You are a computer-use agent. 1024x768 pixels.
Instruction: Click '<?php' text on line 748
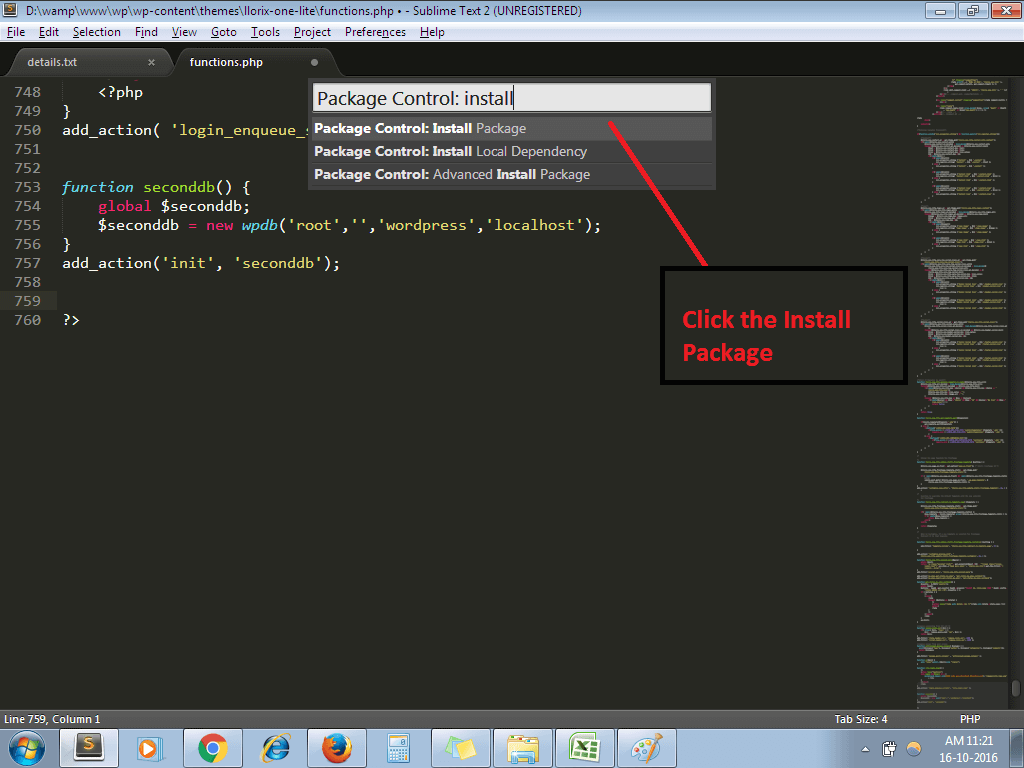(x=120, y=92)
